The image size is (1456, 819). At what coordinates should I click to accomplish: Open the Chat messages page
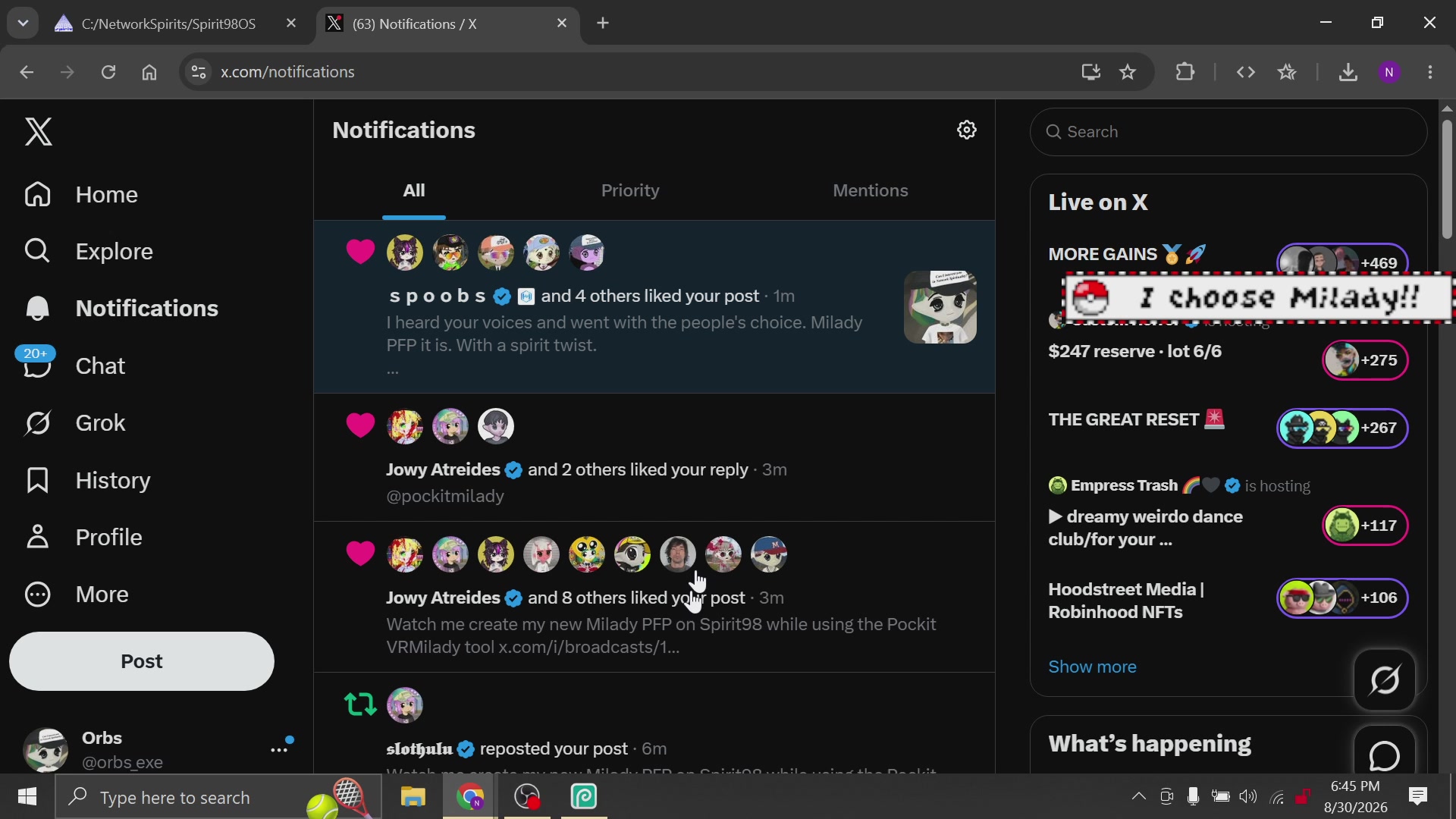pyautogui.click(x=75, y=366)
